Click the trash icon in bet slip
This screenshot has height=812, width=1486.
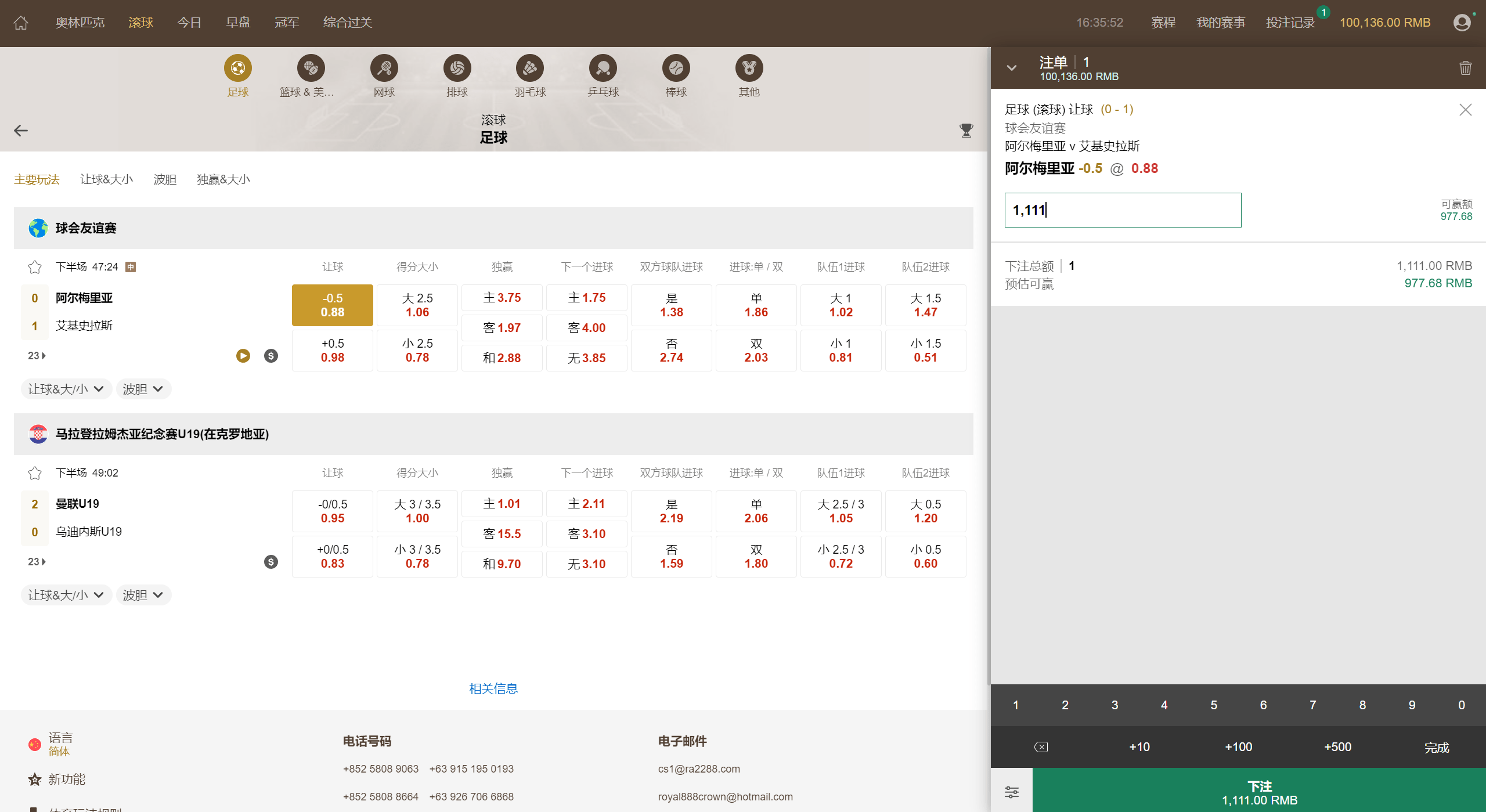pos(1465,68)
